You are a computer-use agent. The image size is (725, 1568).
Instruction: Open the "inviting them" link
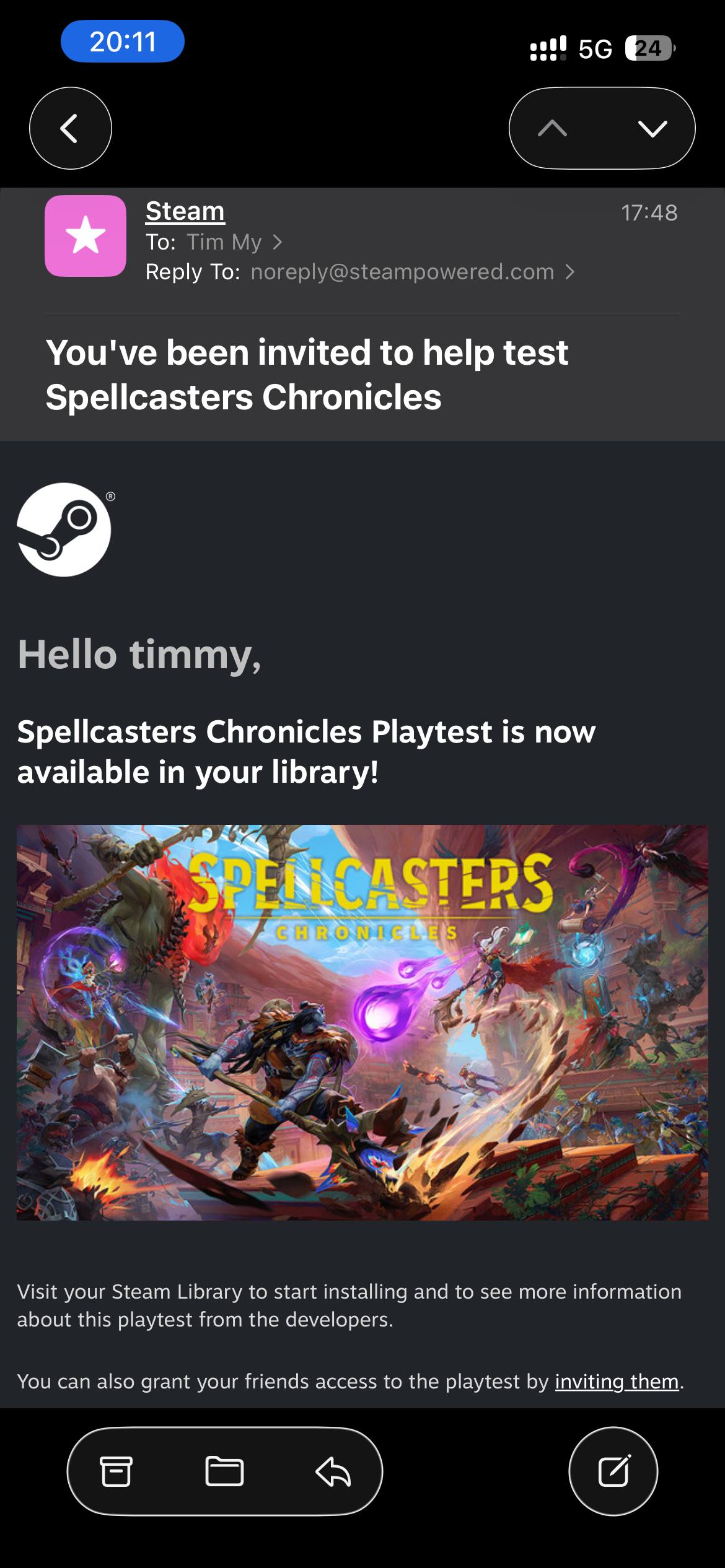point(617,1381)
